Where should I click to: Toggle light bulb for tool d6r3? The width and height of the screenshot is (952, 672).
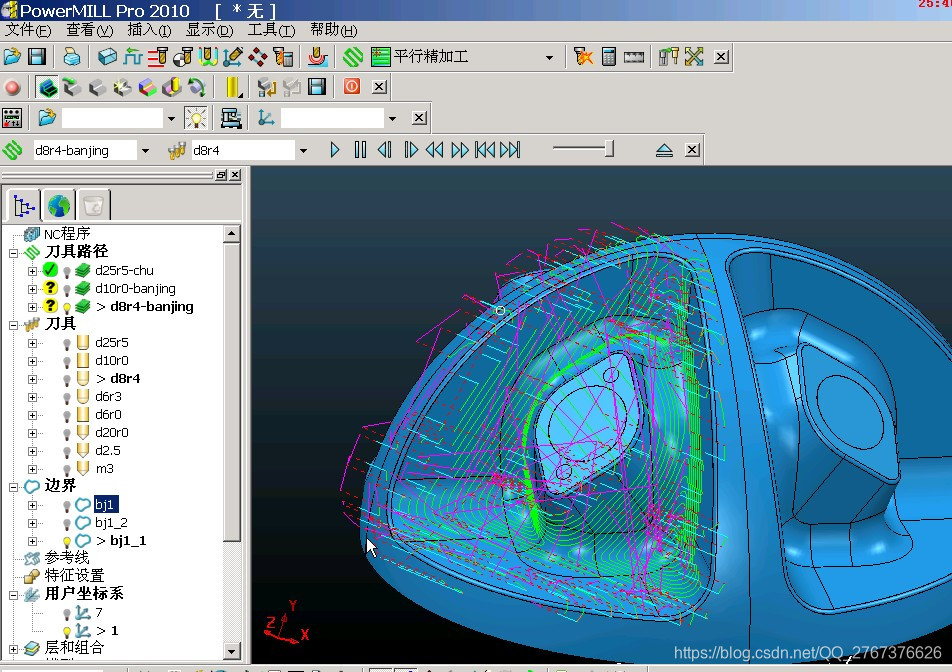[x=67, y=398]
